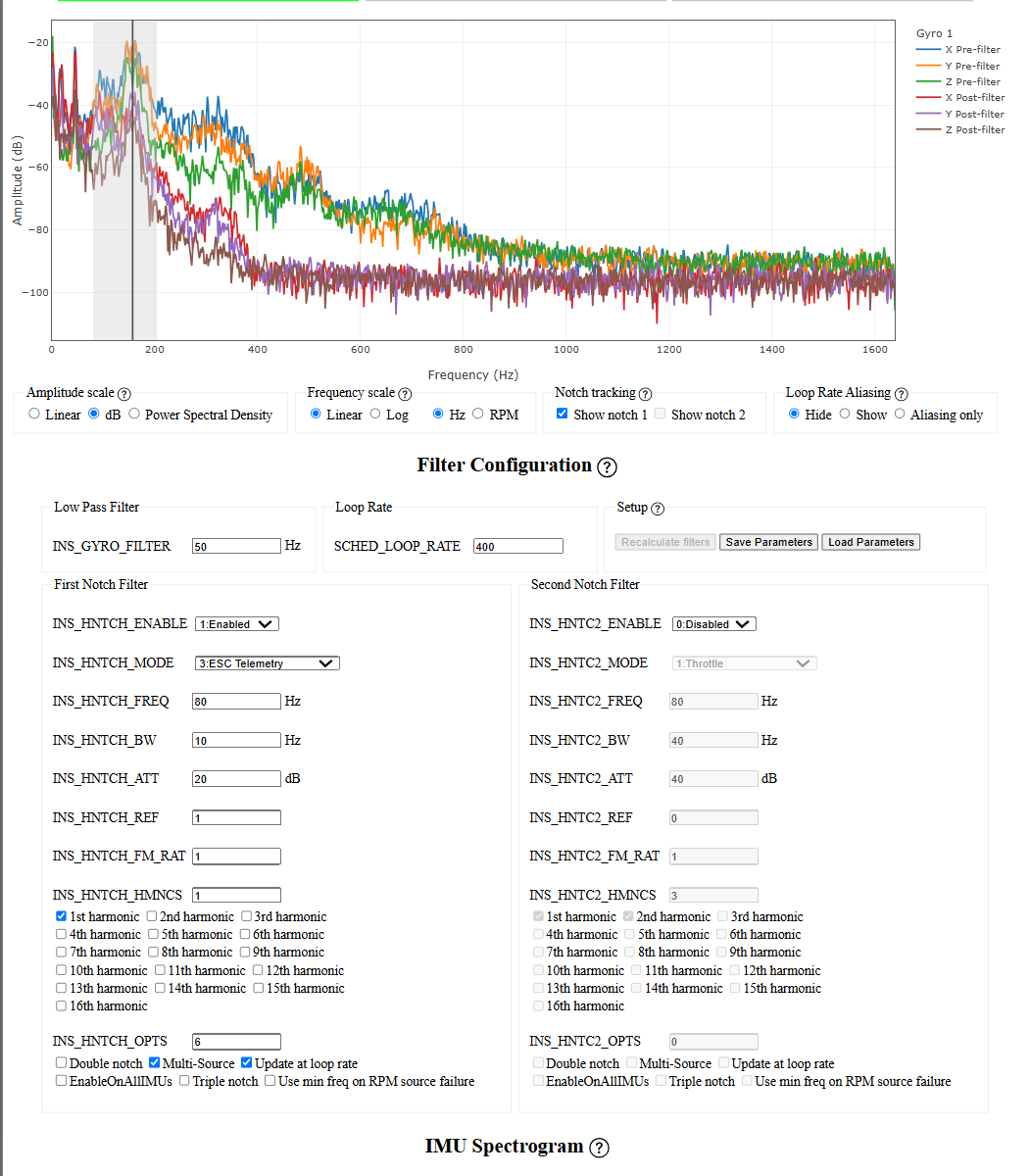The image size is (1030, 1176).
Task: Disable first notch Multi-Source option
Action: point(154,1062)
